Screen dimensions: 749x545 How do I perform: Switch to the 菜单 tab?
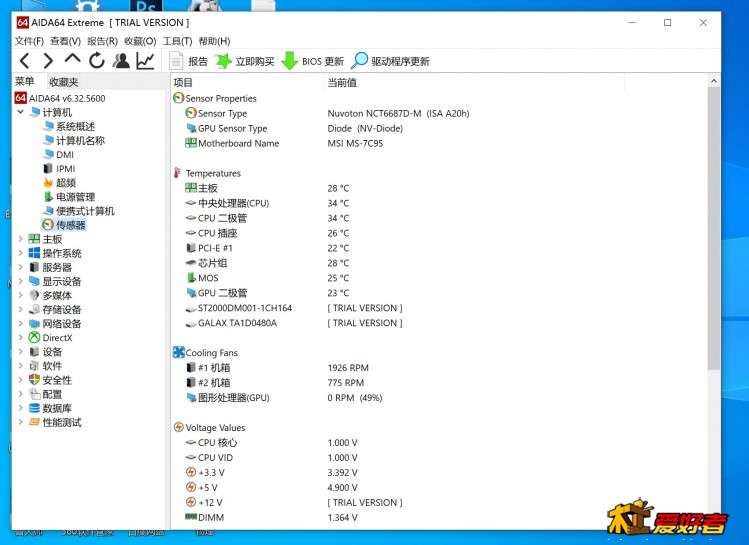[x=24, y=82]
